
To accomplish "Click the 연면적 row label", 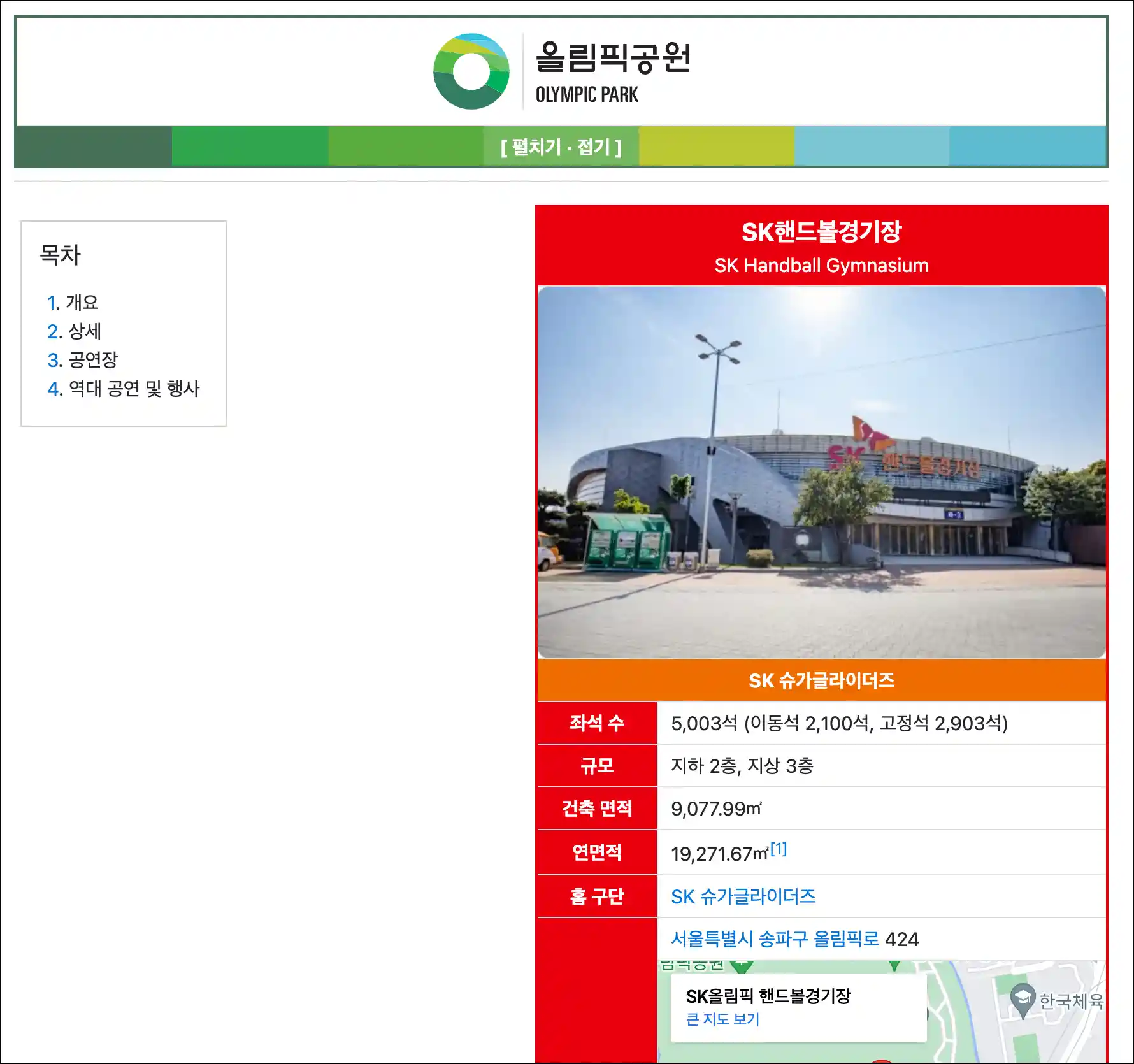I will (597, 852).
